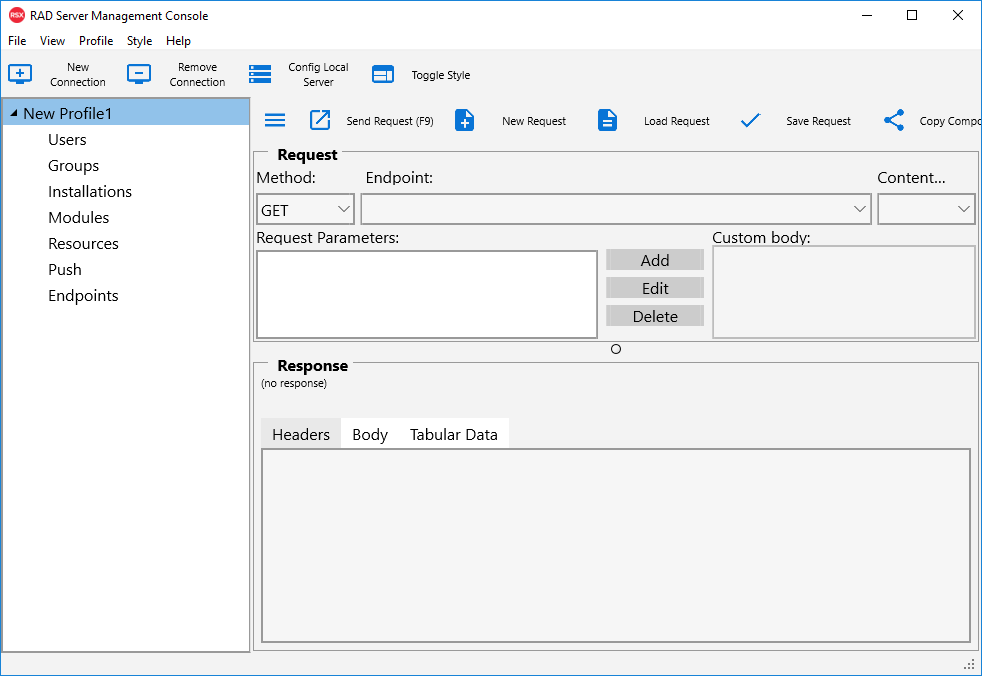Click the Delete parameter button
Viewport: 982px width, 676px height.
[x=655, y=316]
